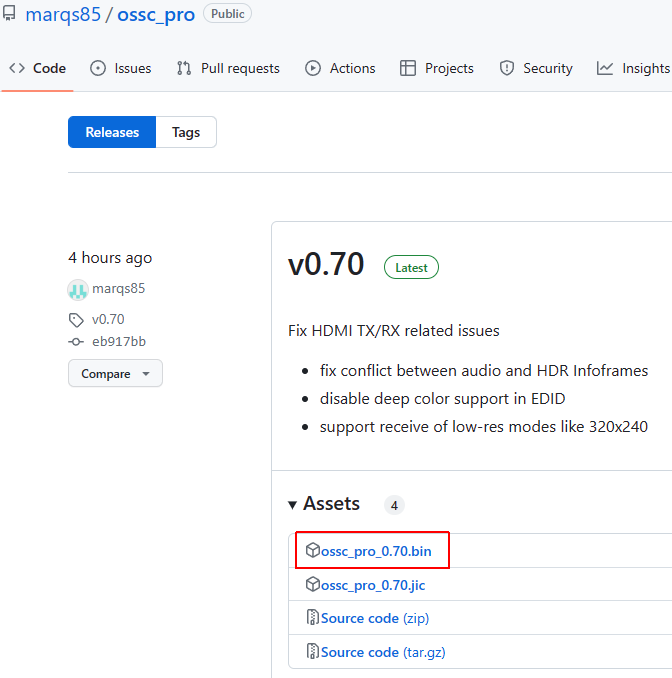
Task: Open the Actions tab
Action: [340, 68]
